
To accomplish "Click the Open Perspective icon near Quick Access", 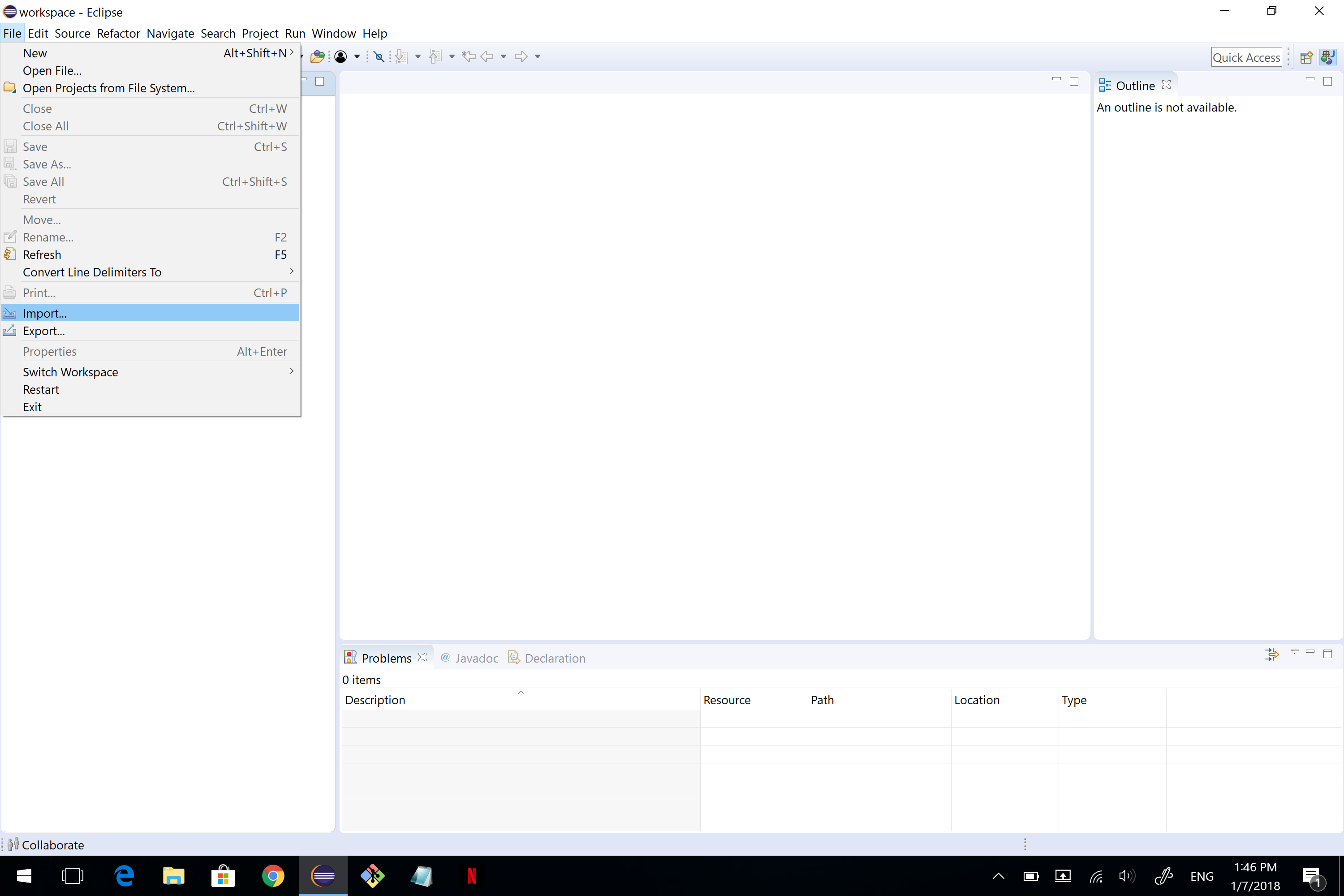I will [x=1306, y=57].
